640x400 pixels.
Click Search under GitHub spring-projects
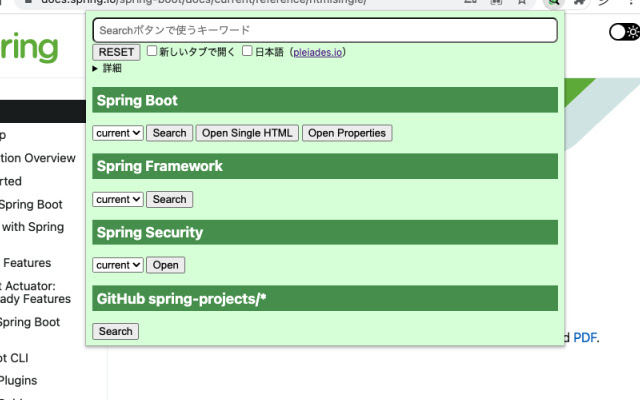116,331
